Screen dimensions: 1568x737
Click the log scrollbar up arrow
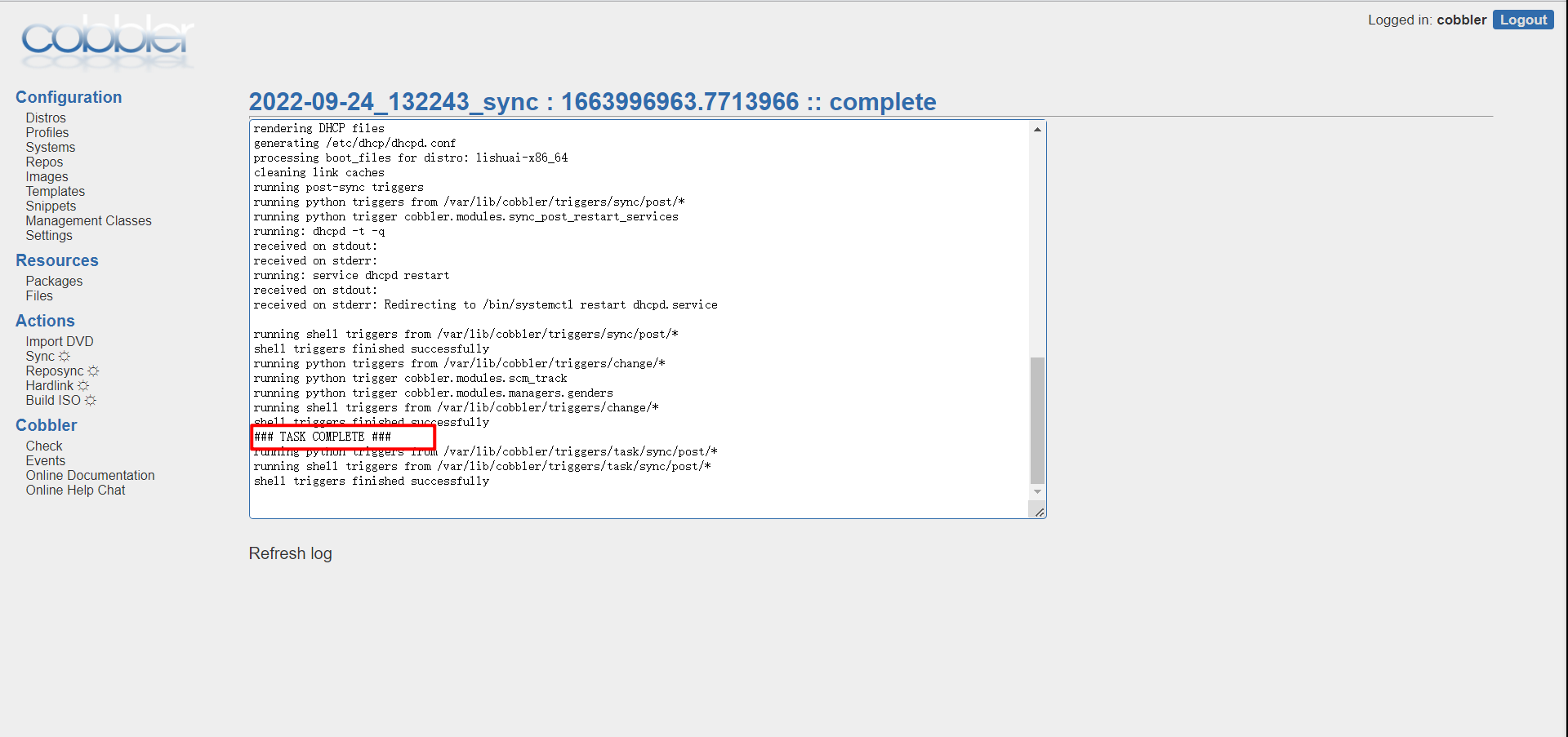point(1037,129)
